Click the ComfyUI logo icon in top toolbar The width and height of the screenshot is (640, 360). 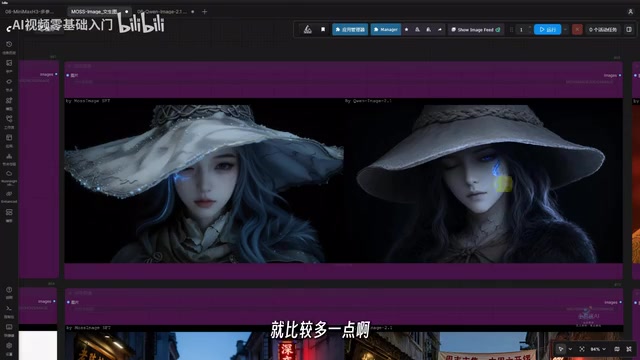308,29
